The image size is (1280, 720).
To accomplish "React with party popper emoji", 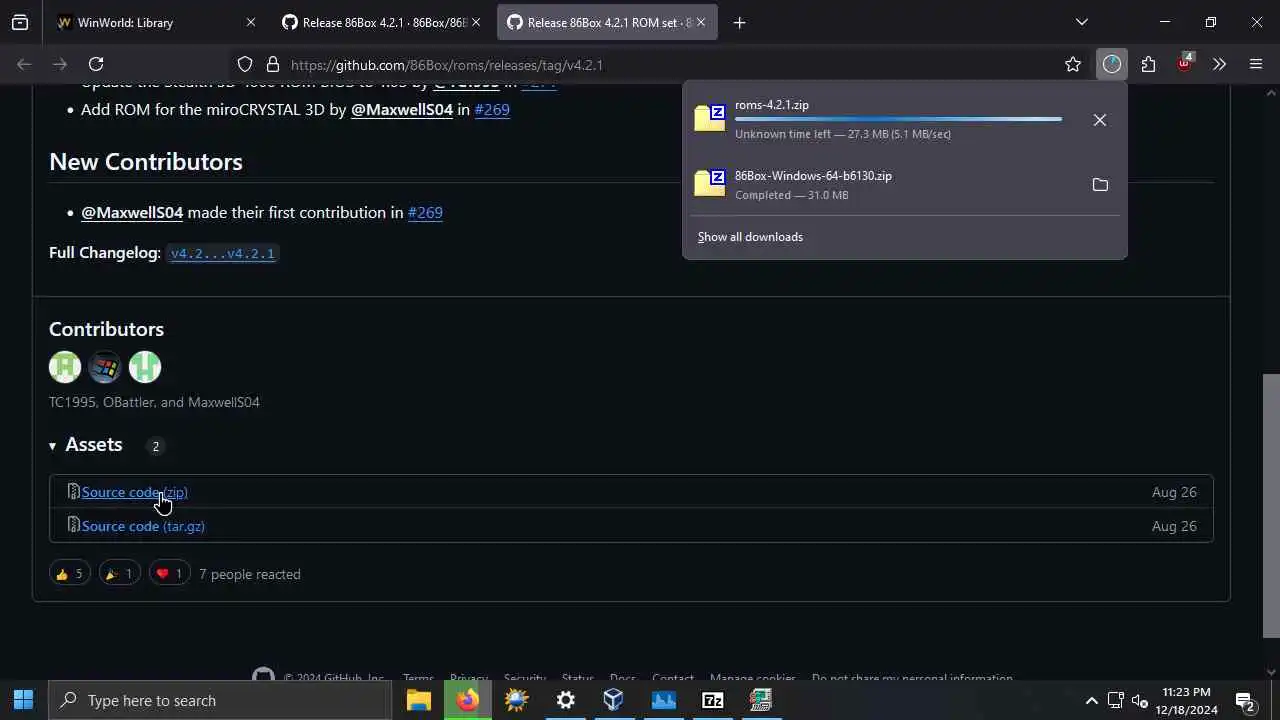I will tap(119, 574).
